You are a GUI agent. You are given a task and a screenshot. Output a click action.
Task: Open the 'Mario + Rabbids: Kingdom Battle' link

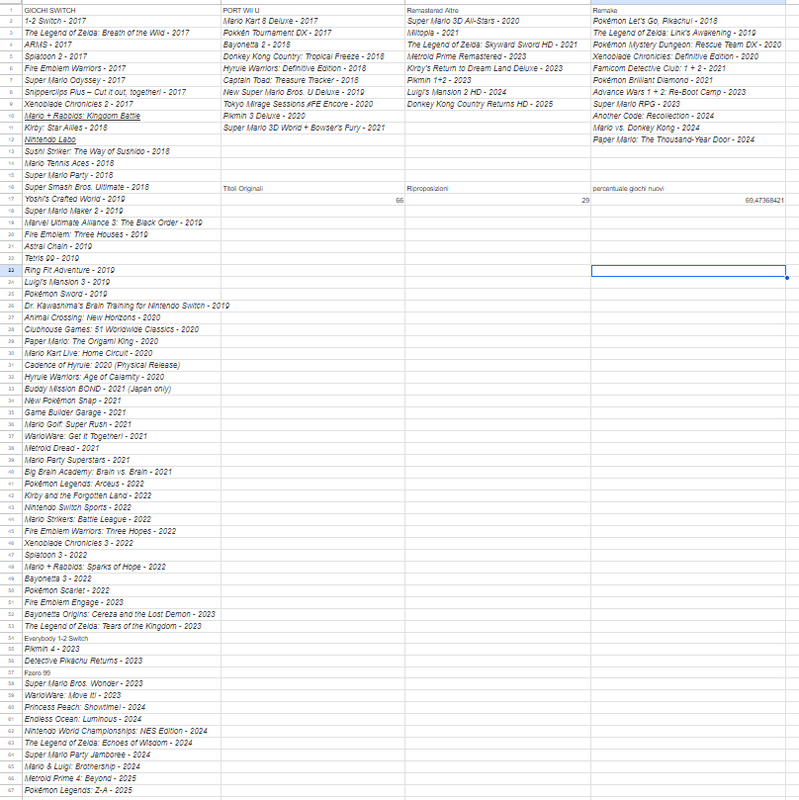pyautogui.click(x=82, y=116)
